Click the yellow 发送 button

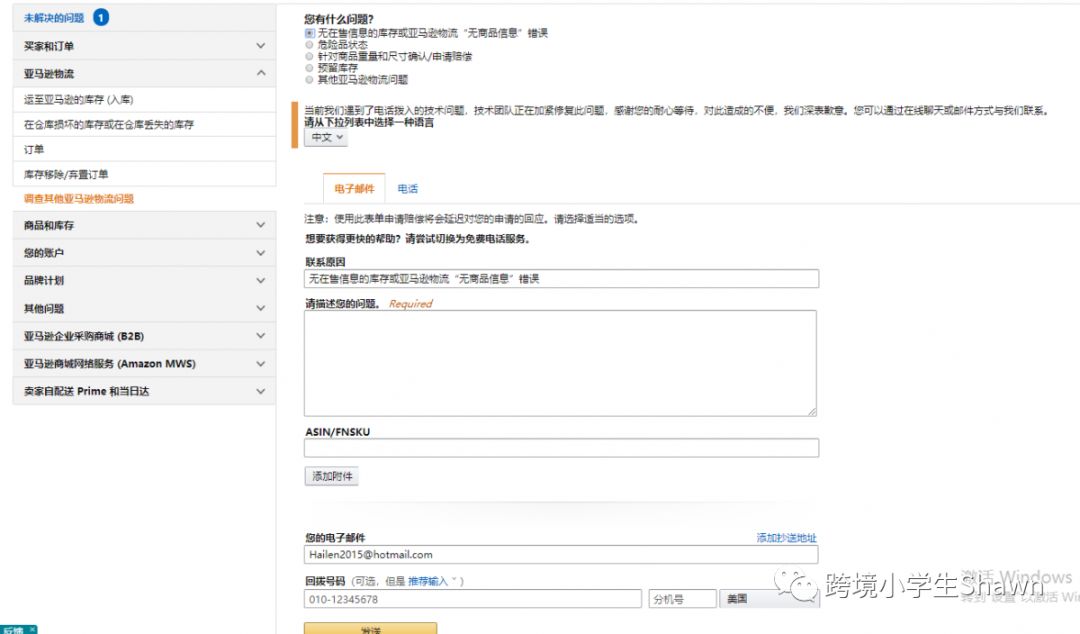point(371,628)
